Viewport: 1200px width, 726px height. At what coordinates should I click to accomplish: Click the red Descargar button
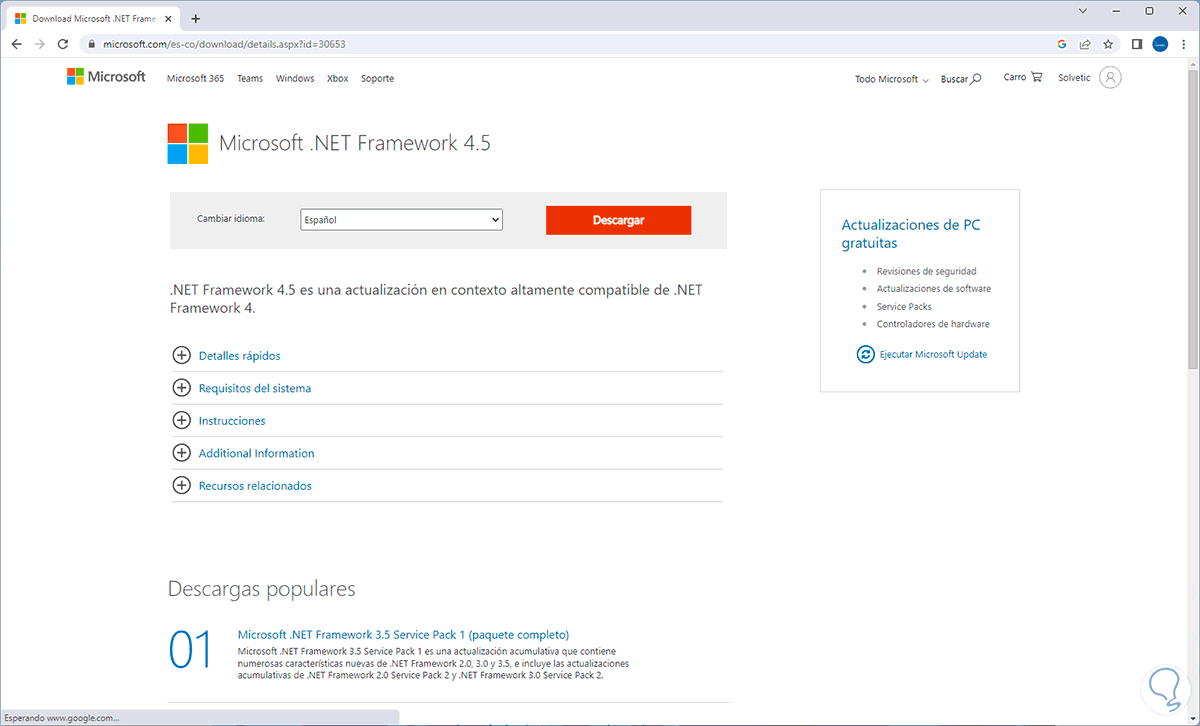618,220
